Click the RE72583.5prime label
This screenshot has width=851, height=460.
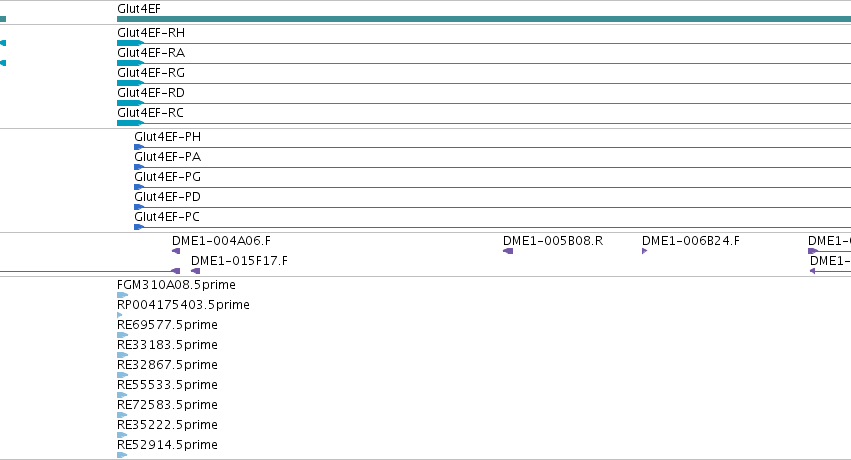pyautogui.click(x=168, y=405)
